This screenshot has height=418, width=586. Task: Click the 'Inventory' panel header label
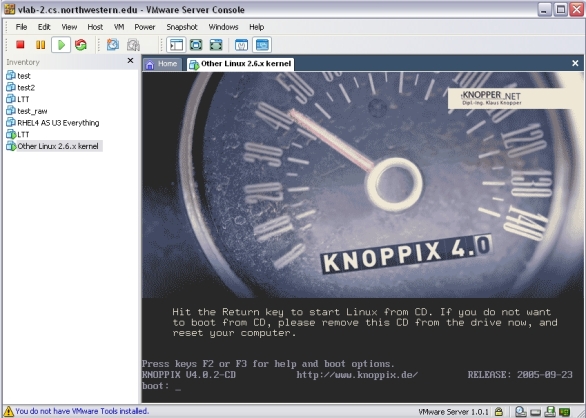pos(23,62)
